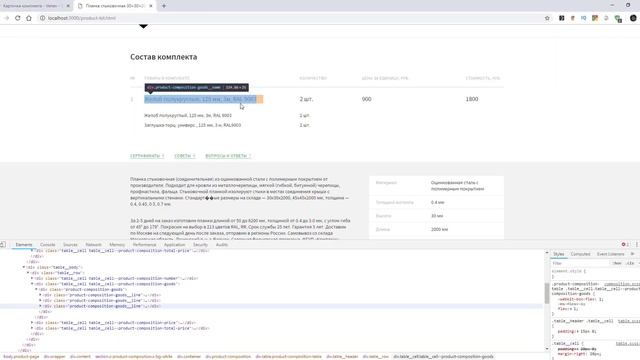Viewport: 640px width, 360px height.
Task: Open the Application tab in DevTools
Action: [174, 244]
